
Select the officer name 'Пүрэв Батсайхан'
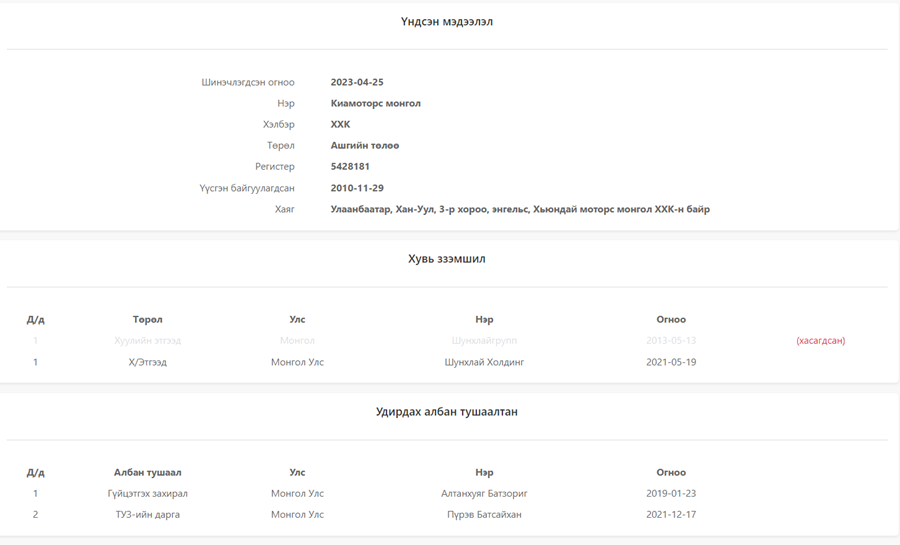(484, 515)
